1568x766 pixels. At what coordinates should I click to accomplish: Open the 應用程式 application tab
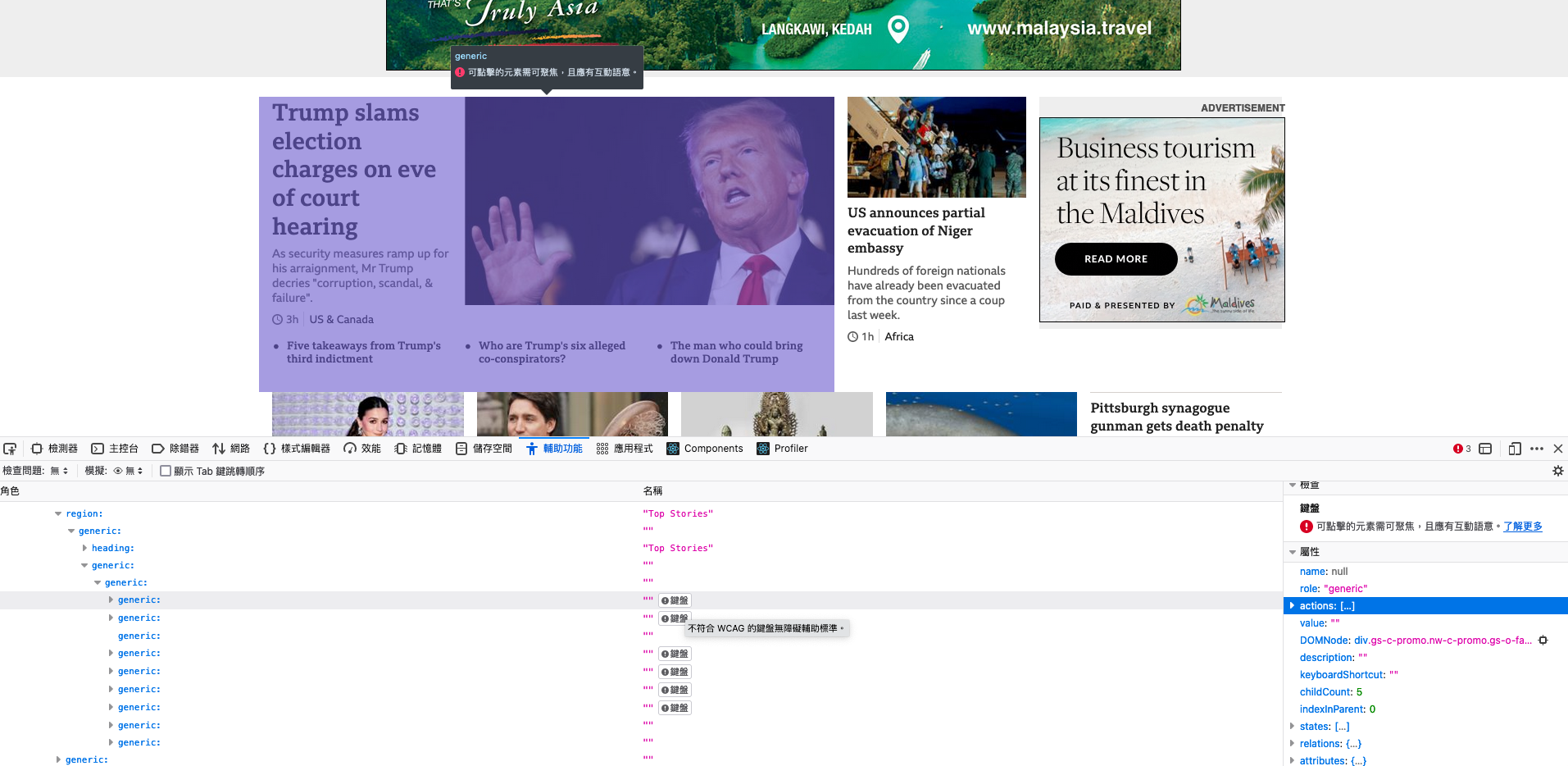pos(625,449)
